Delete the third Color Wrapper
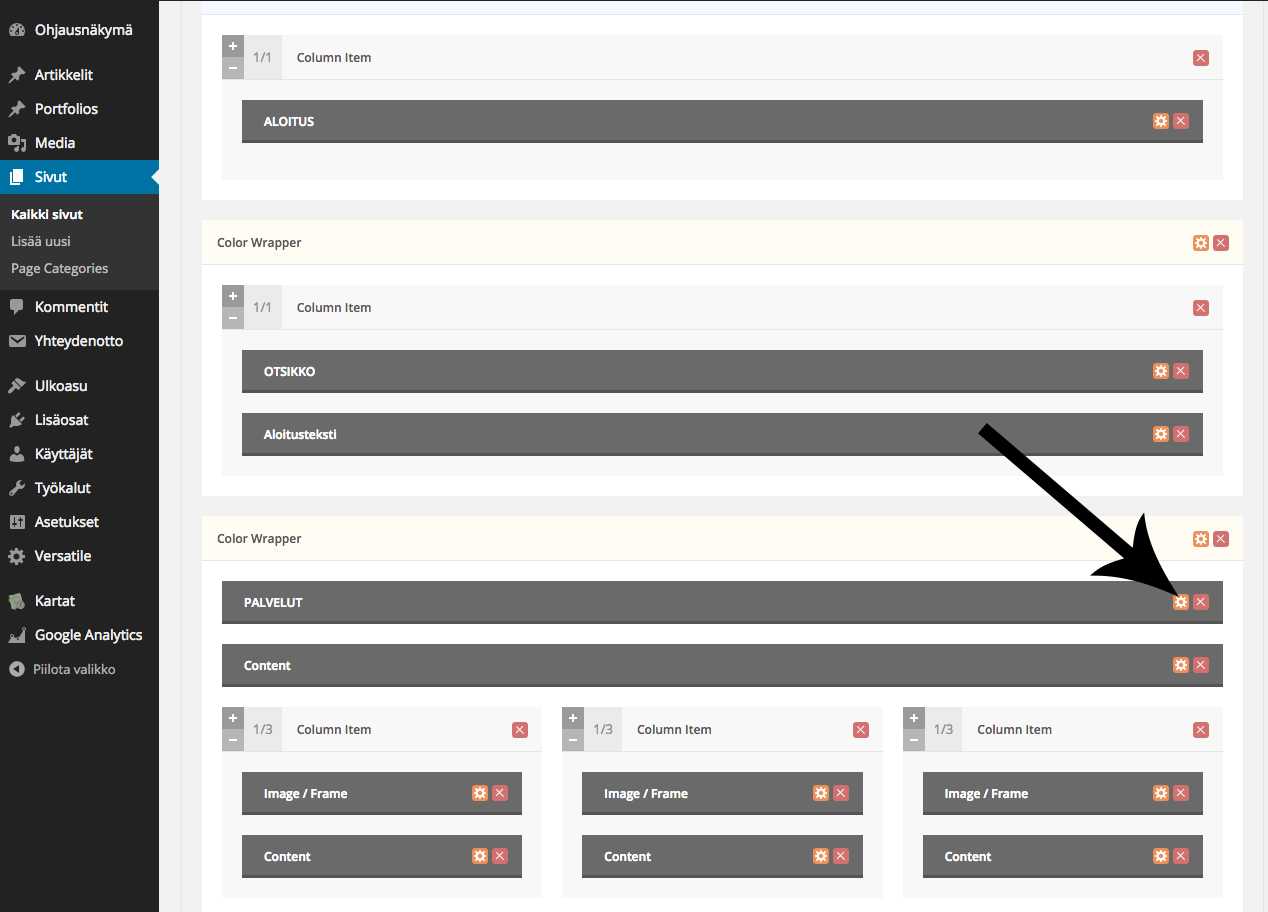This screenshot has width=1268, height=912. pyautogui.click(x=1221, y=539)
